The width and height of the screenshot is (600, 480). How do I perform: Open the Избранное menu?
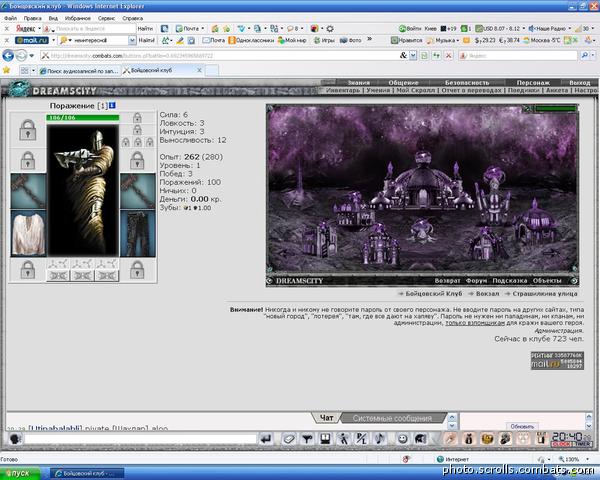78,18
